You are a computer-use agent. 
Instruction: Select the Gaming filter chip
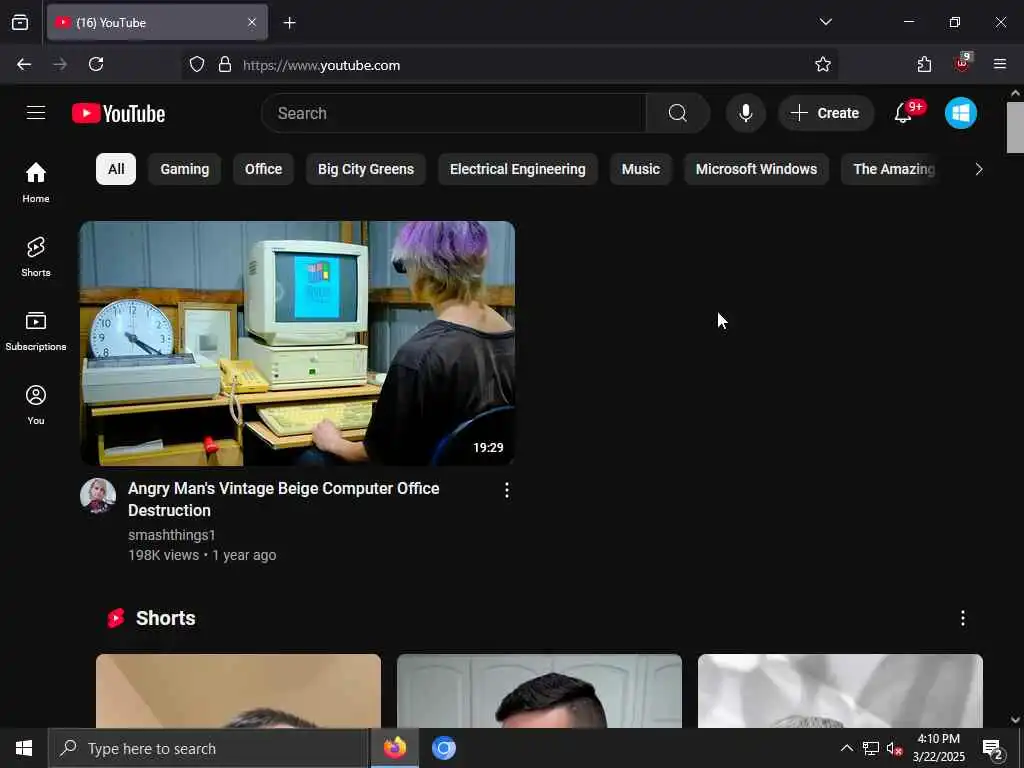coord(185,169)
